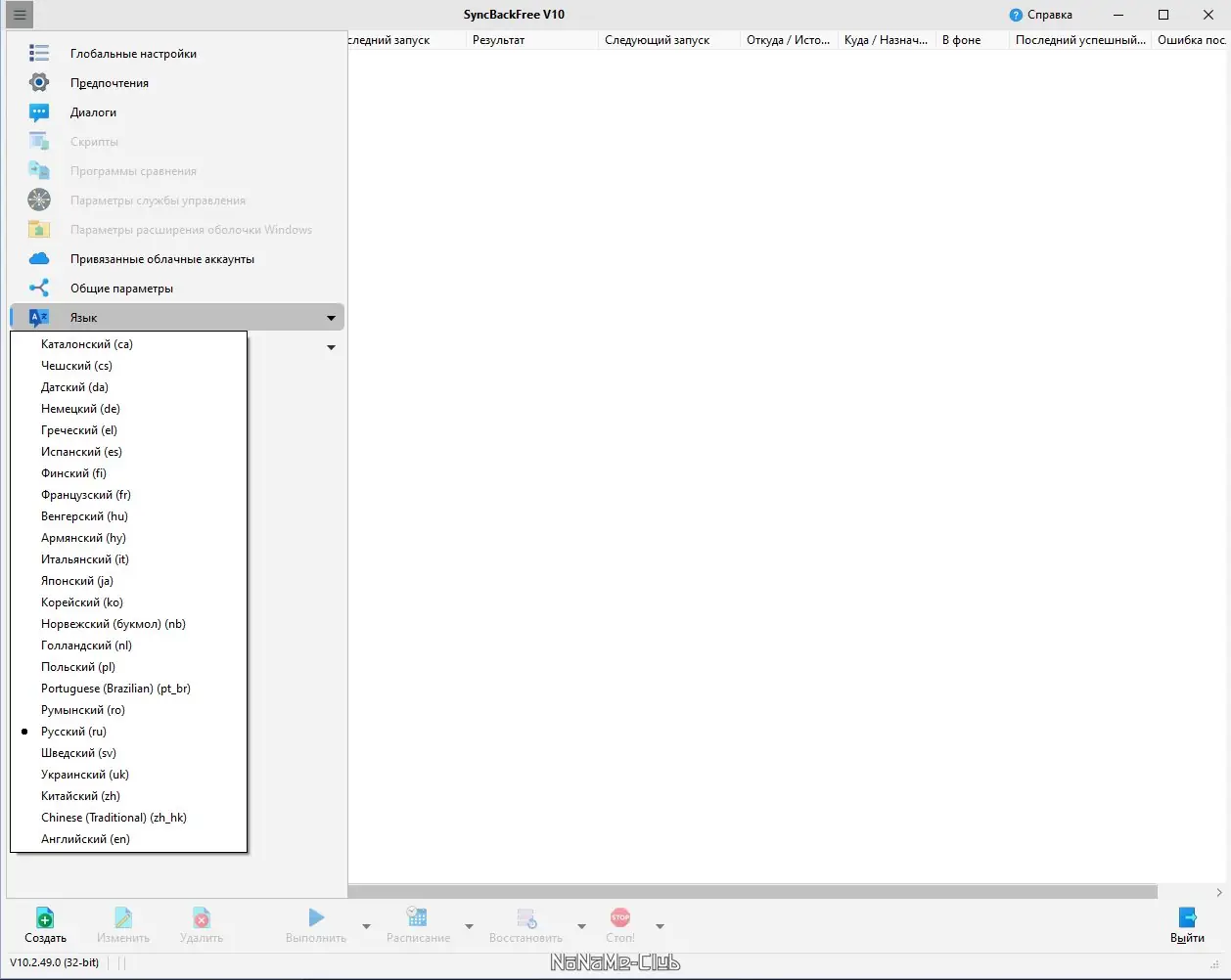Open the Расписание dropdown arrow
This screenshot has height=980, width=1231.
(x=469, y=926)
